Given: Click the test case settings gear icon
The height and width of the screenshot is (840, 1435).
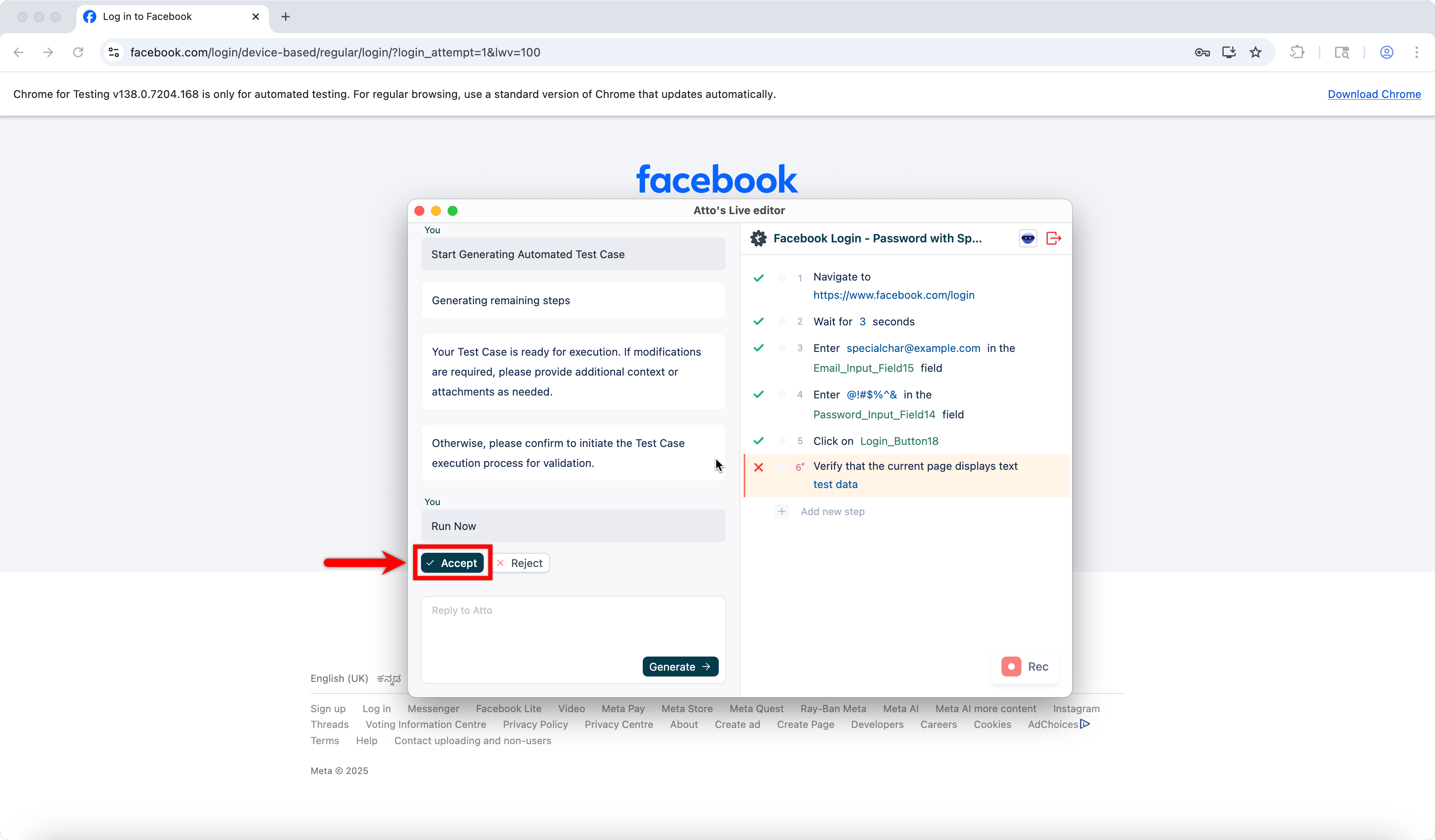Looking at the screenshot, I should click(x=758, y=239).
